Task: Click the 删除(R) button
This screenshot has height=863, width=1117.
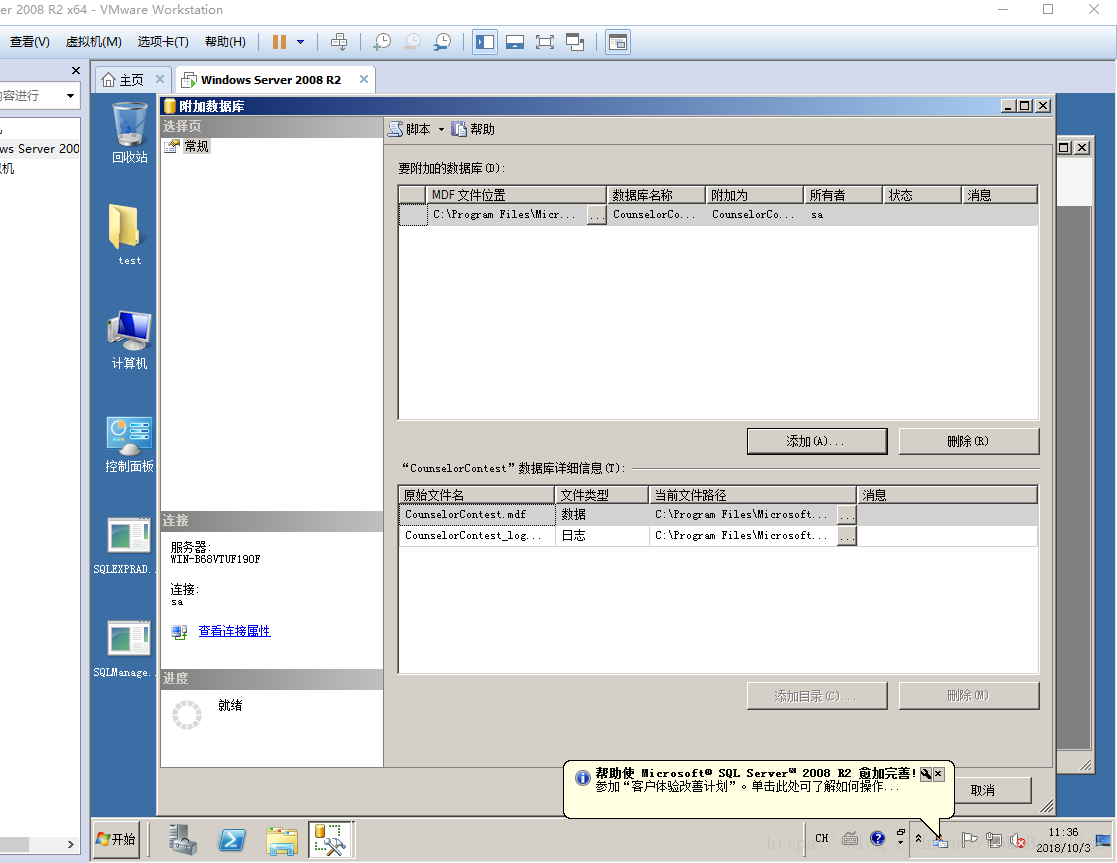Action: click(x=969, y=441)
